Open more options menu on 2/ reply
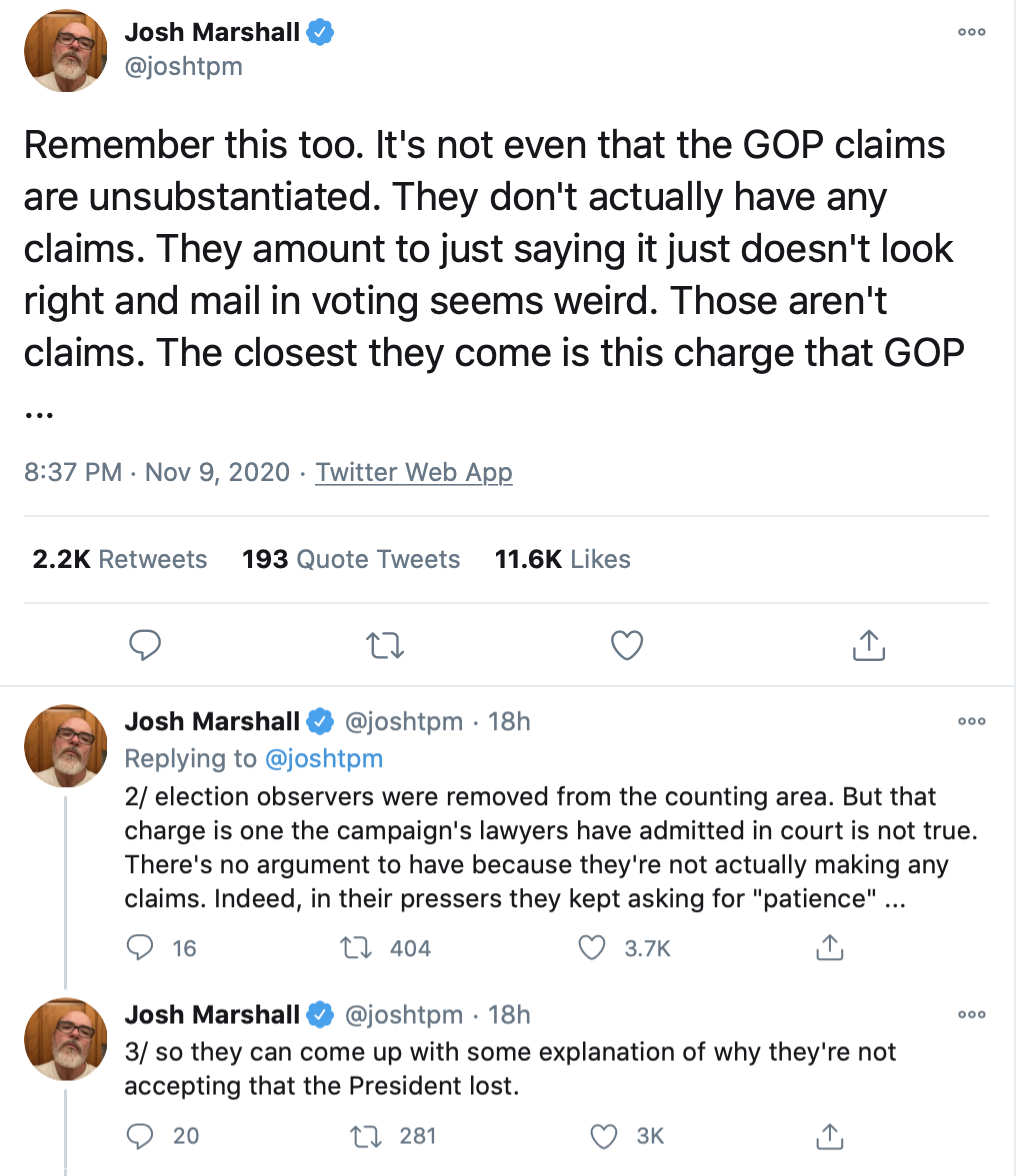1020x1176 pixels. [971, 720]
